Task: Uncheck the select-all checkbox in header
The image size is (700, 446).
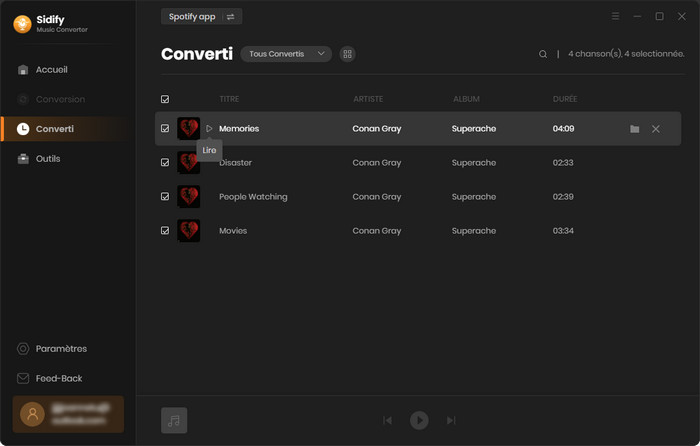Action: [x=165, y=99]
